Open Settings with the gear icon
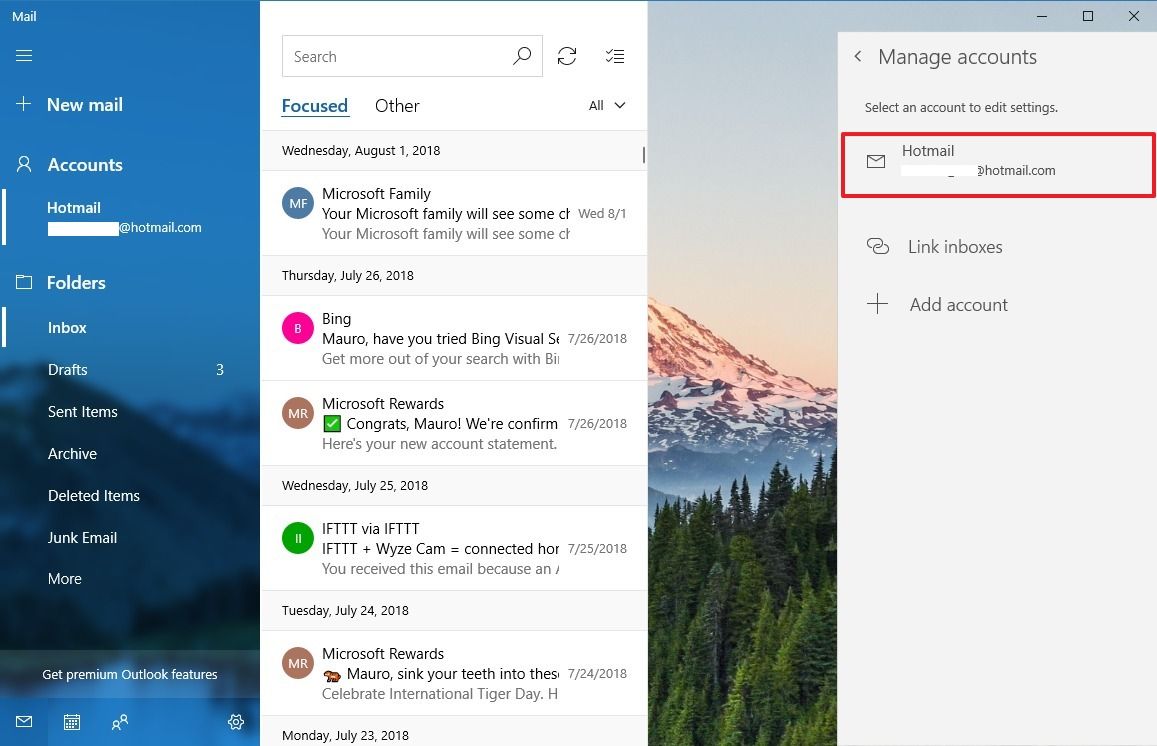The width and height of the screenshot is (1157, 746). tap(236, 721)
